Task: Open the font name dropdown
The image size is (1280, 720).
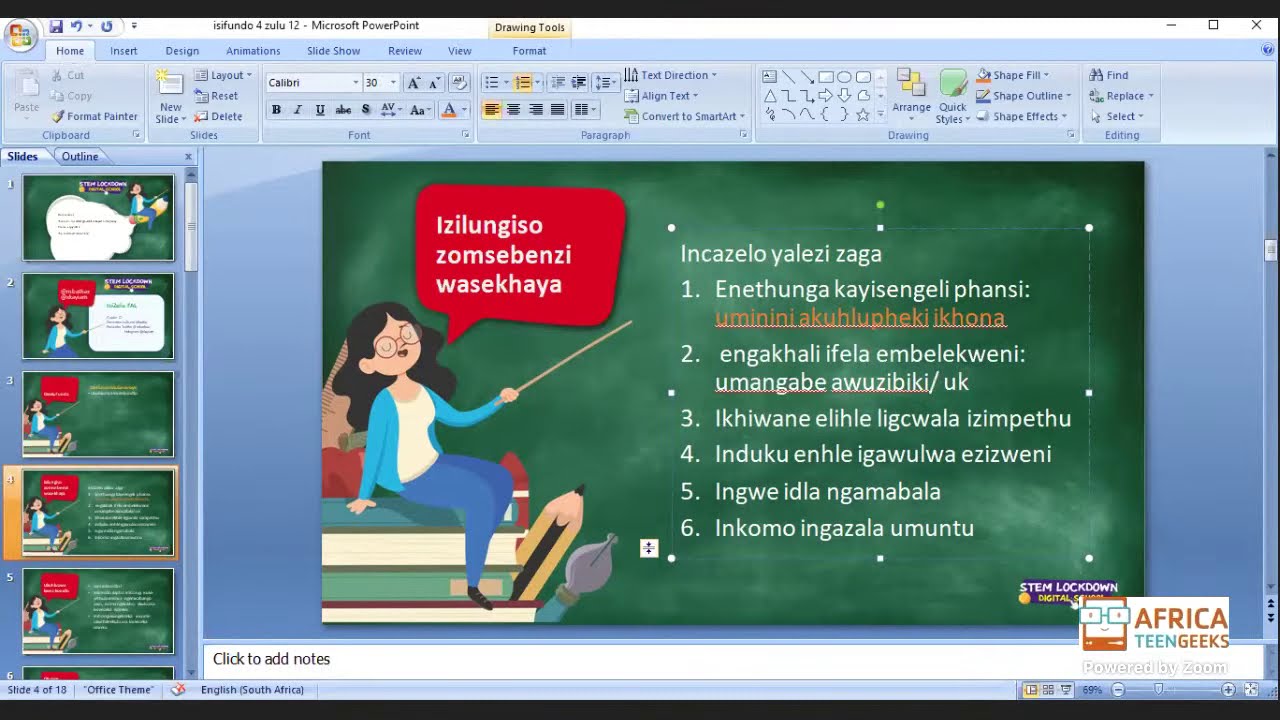Action: click(355, 83)
